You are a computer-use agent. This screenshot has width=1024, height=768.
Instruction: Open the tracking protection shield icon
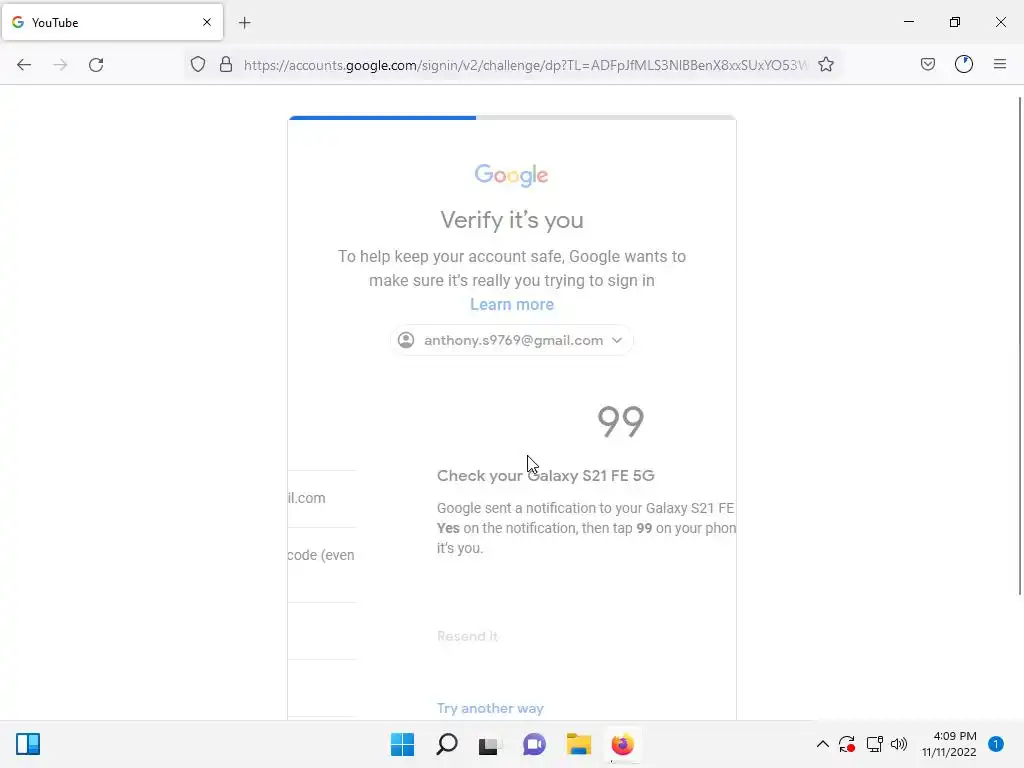click(198, 65)
